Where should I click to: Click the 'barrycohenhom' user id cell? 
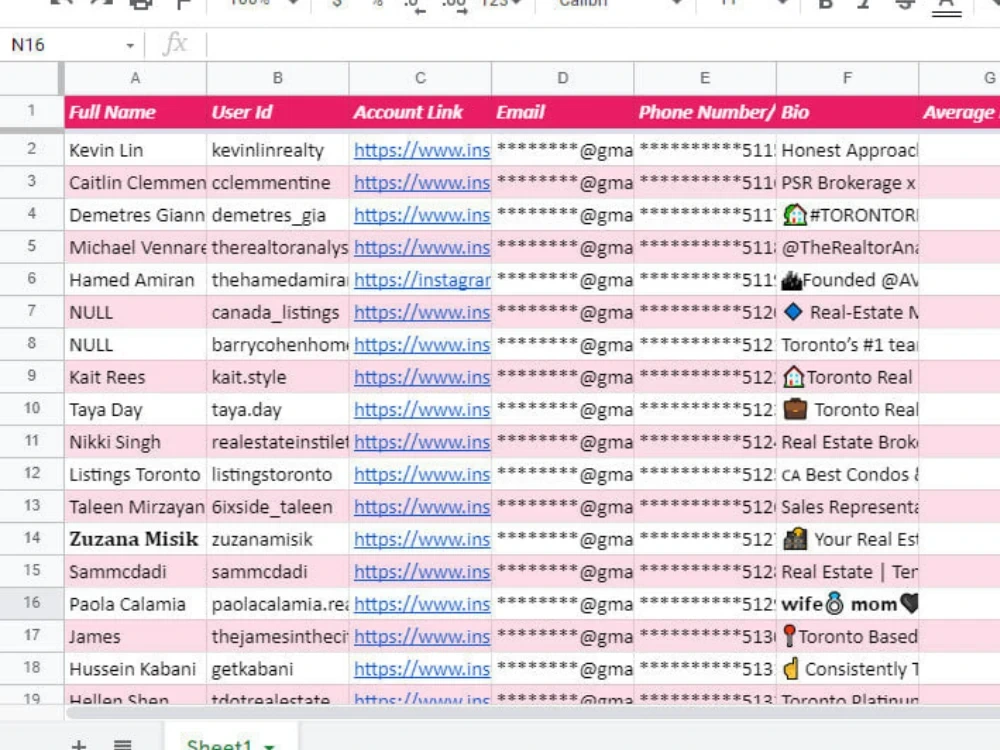click(277, 345)
